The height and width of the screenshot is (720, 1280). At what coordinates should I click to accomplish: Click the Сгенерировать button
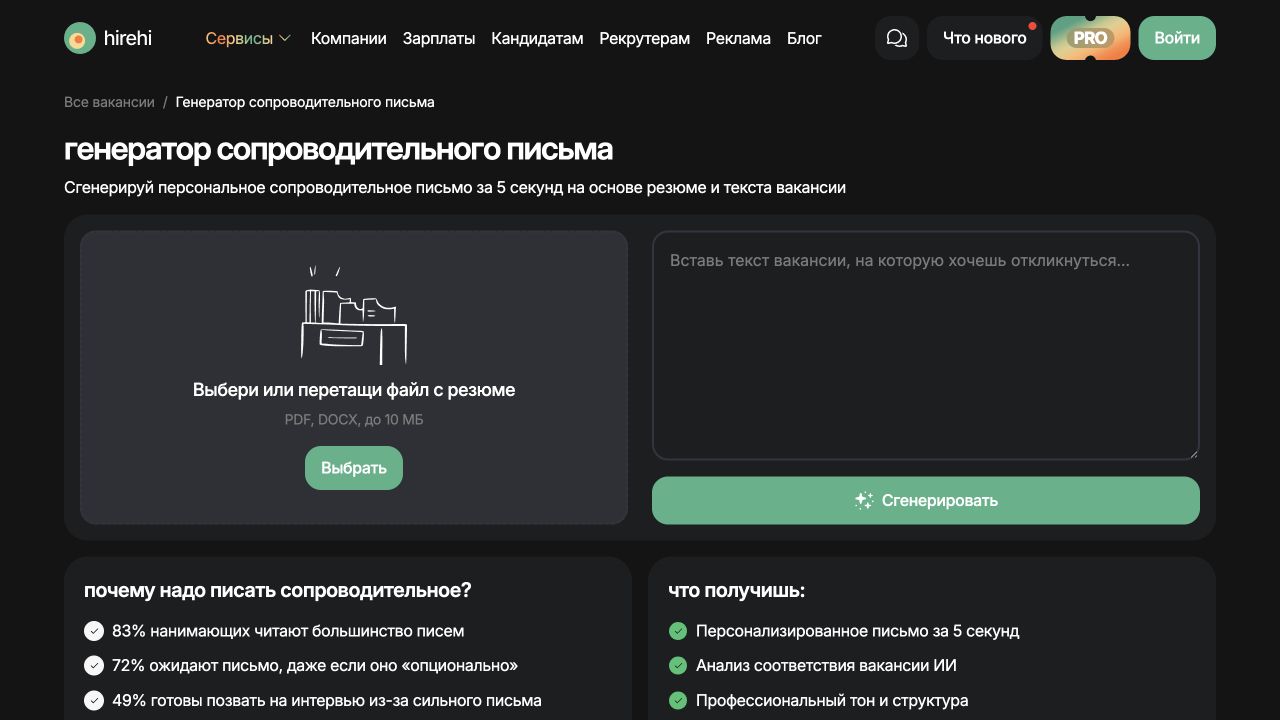point(926,500)
